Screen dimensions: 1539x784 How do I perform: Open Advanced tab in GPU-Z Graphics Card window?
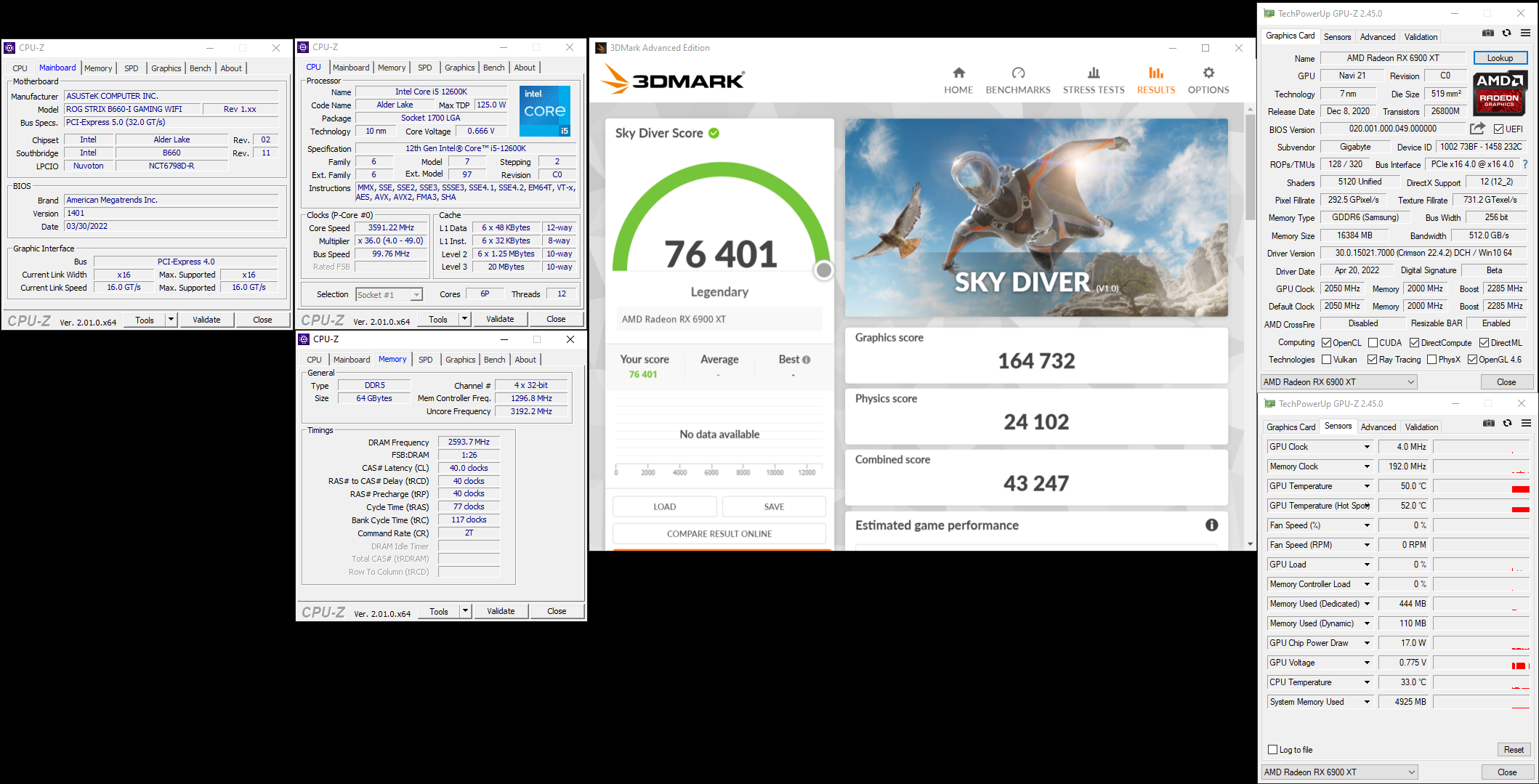[x=1378, y=37]
